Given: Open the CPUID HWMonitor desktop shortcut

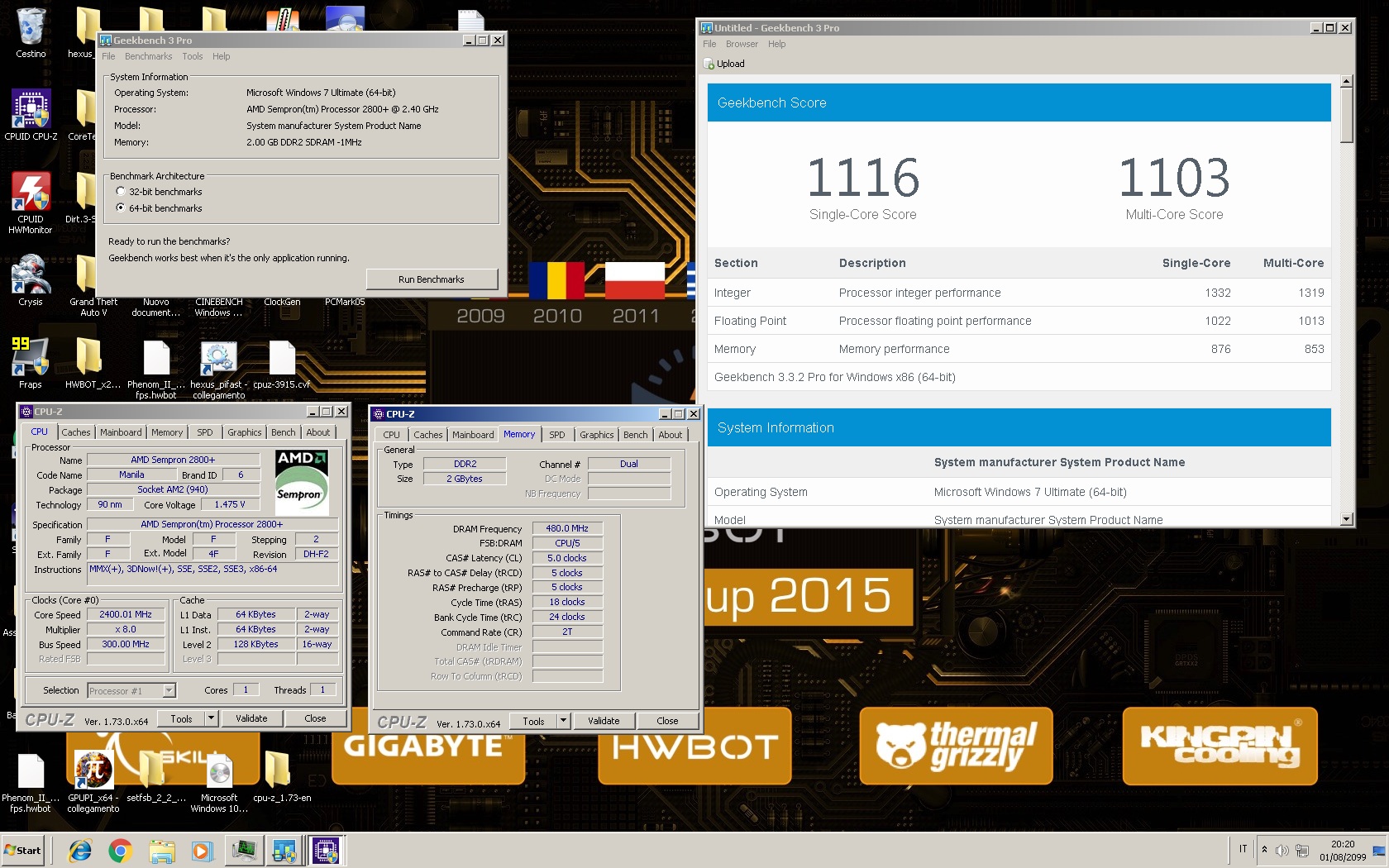Looking at the screenshot, I should (x=31, y=203).
